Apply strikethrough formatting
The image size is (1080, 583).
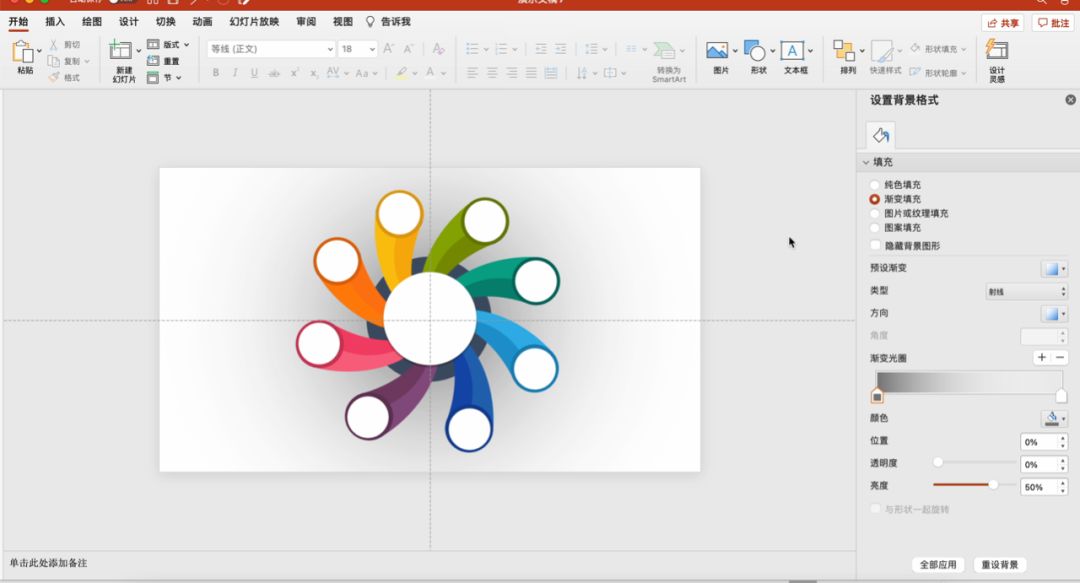[274, 72]
